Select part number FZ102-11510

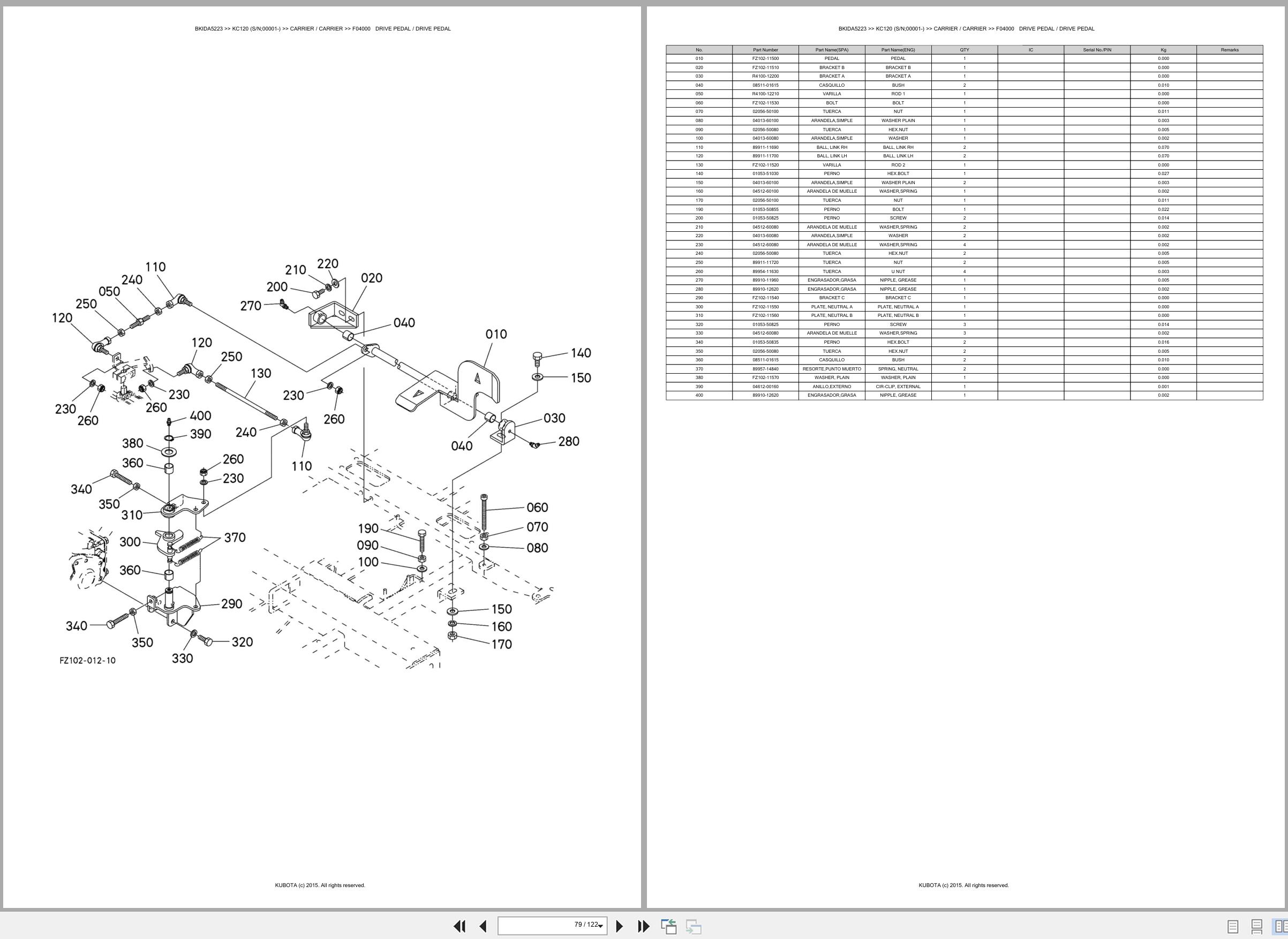(x=765, y=67)
